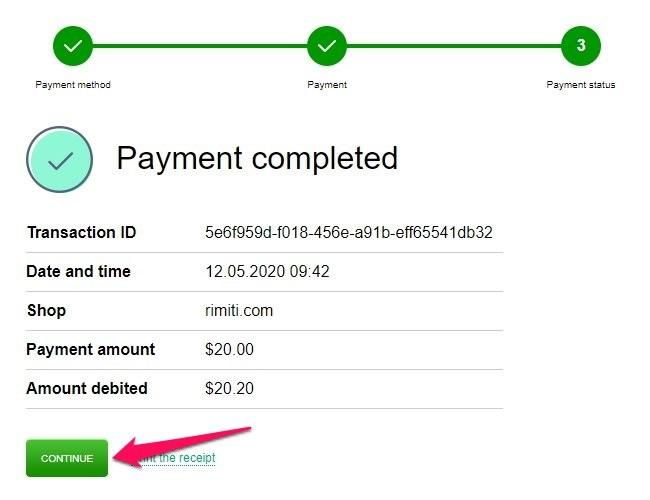650x500 pixels.
Task: Click the $20.20 amount debited value
Action: pos(229,388)
